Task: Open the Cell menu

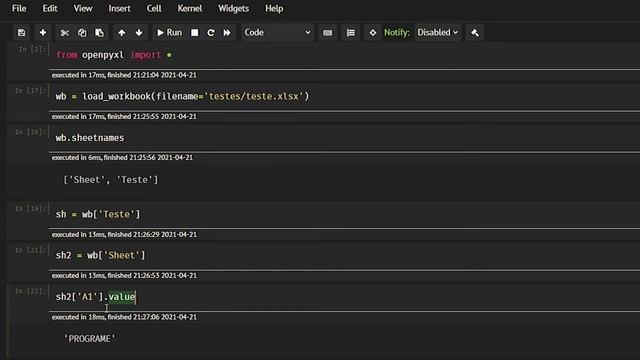Action: pyautogui.click(x=154, y=9)
